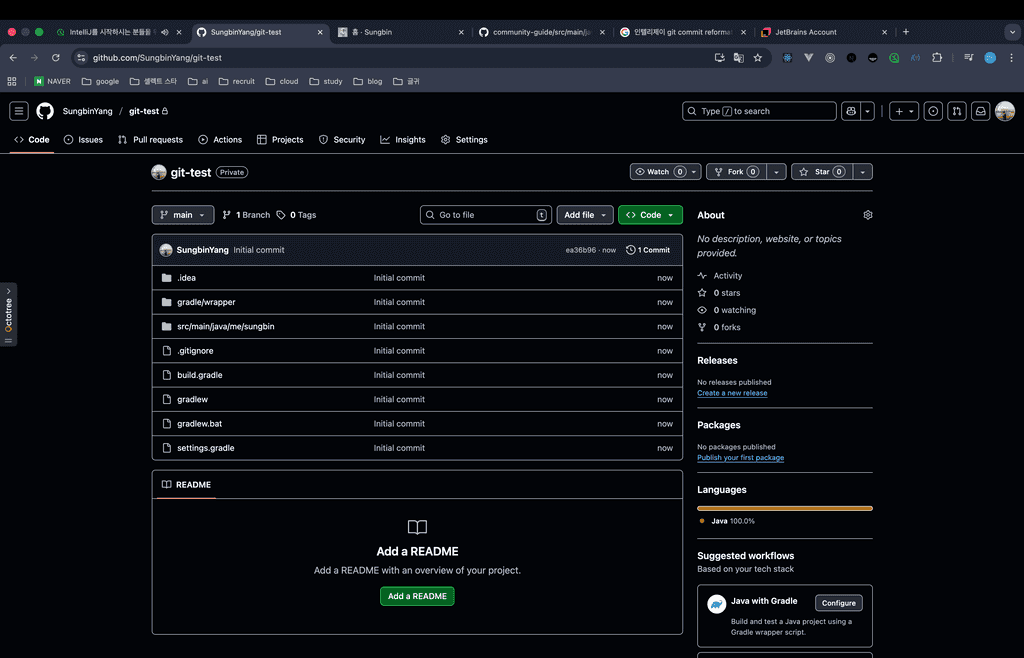Click the About settings gear icon
1024x658 pixels.
(868, 215)
